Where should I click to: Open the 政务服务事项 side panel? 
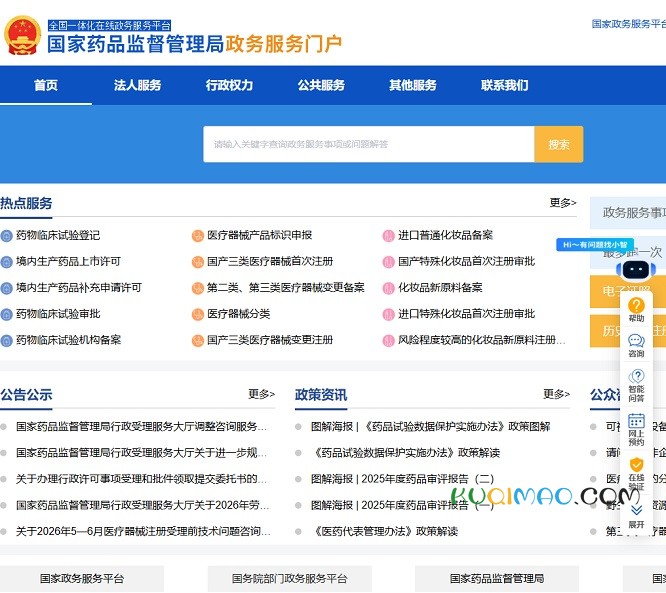click(628, 212)
